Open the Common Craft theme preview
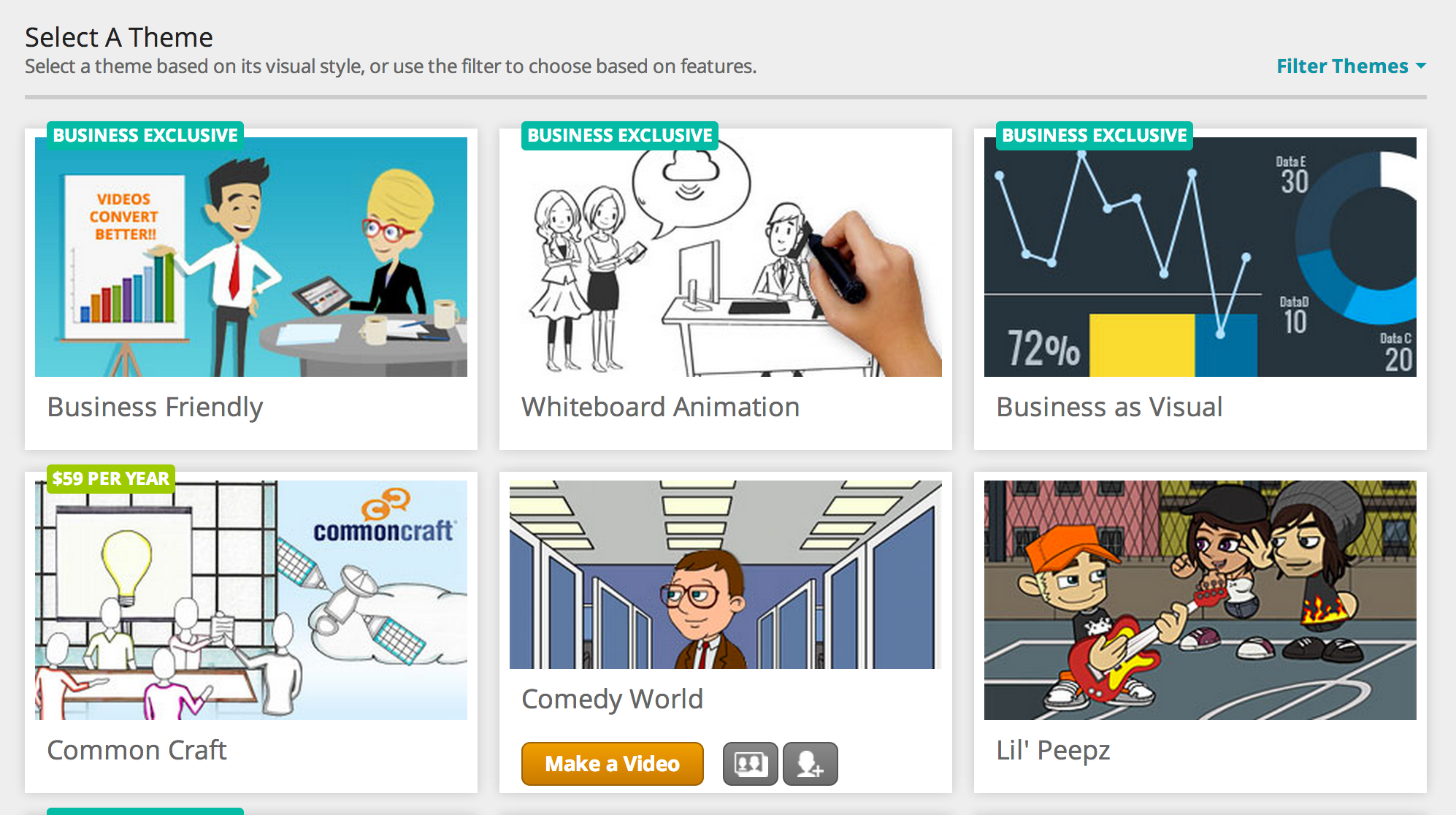 click(x=251, y=600)
